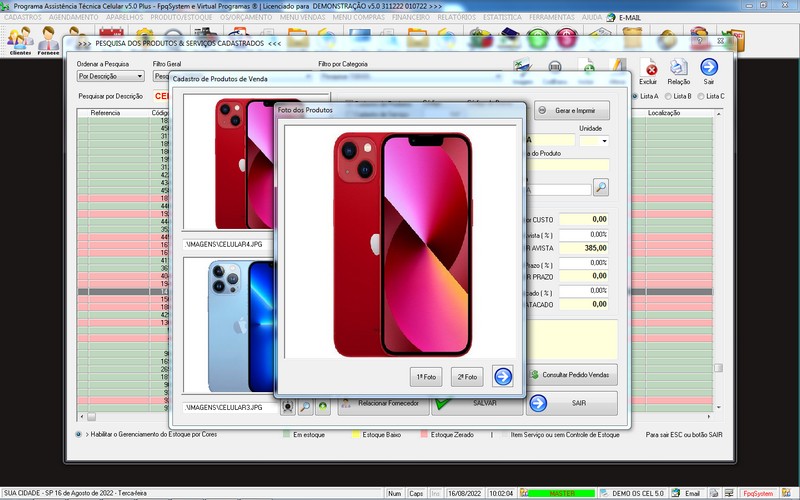
Task: Click the 1ª Foto button
Action: (426, 377)
